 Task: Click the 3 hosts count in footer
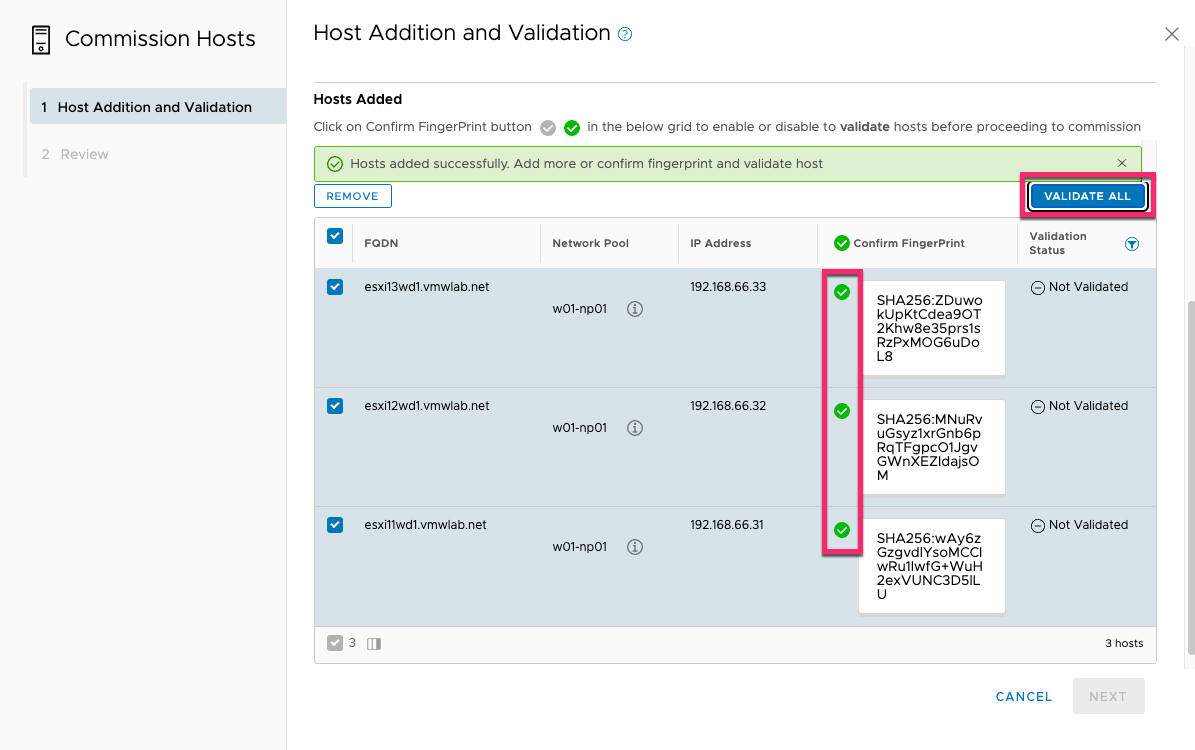[1124, 643]
